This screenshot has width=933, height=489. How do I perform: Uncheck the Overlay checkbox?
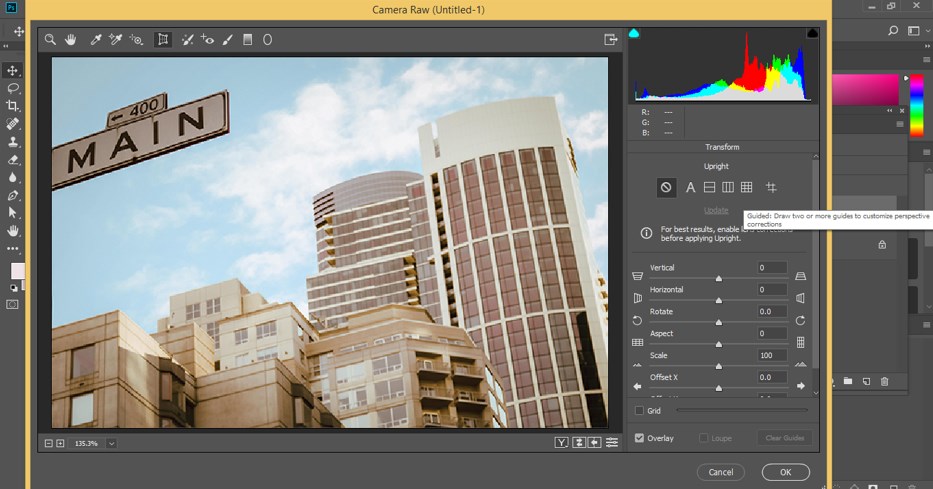[x=639, y=438]
